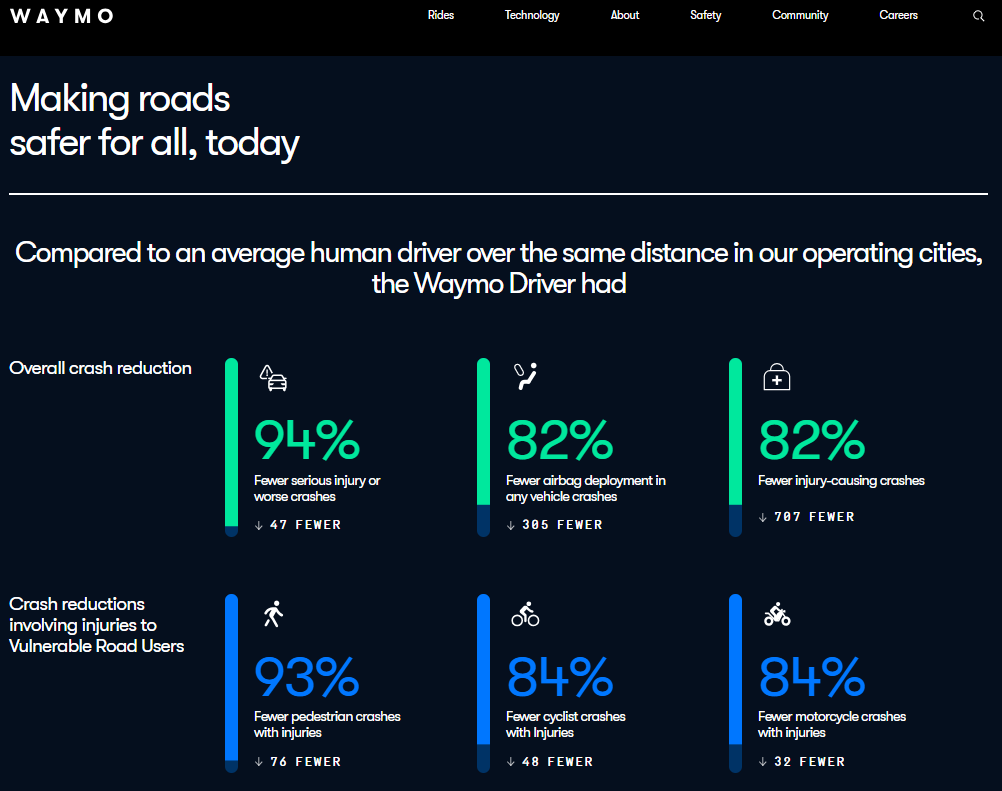Click 'Fewer motorcycle crashes with injuries'

click(832, 725)
